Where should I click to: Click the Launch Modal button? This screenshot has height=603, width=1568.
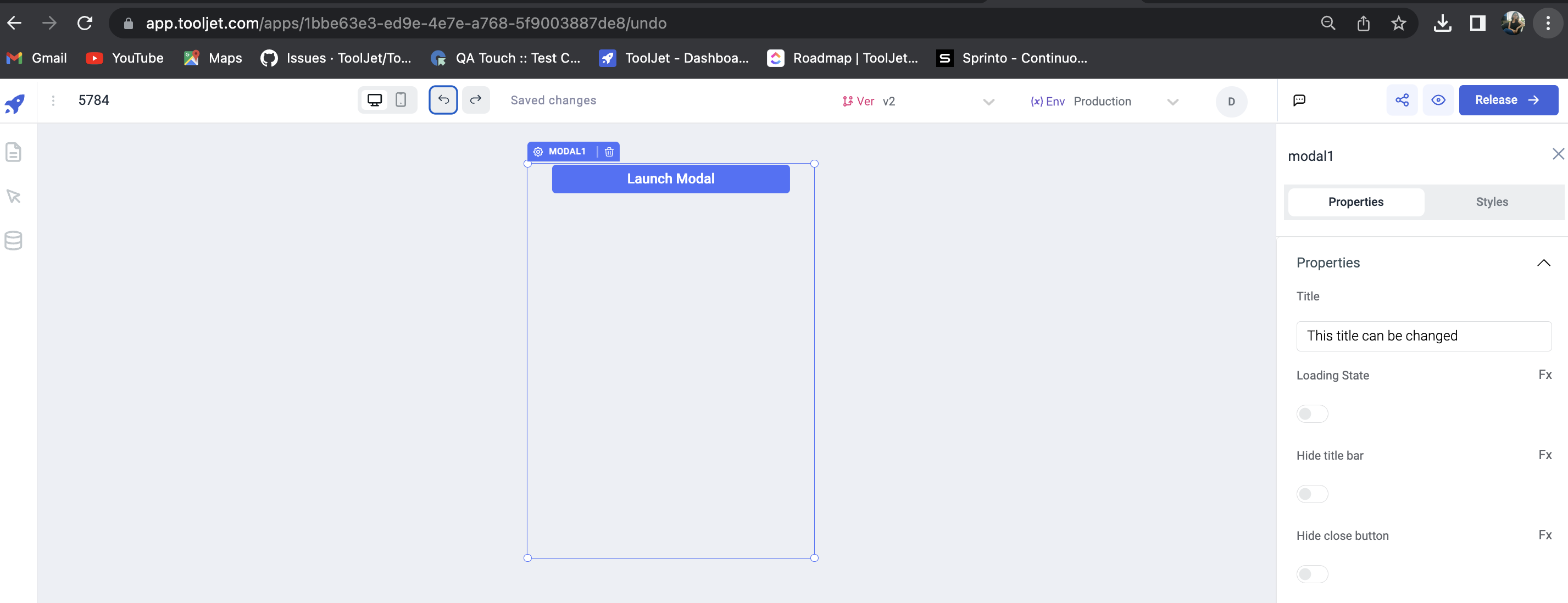click(670, 179)
